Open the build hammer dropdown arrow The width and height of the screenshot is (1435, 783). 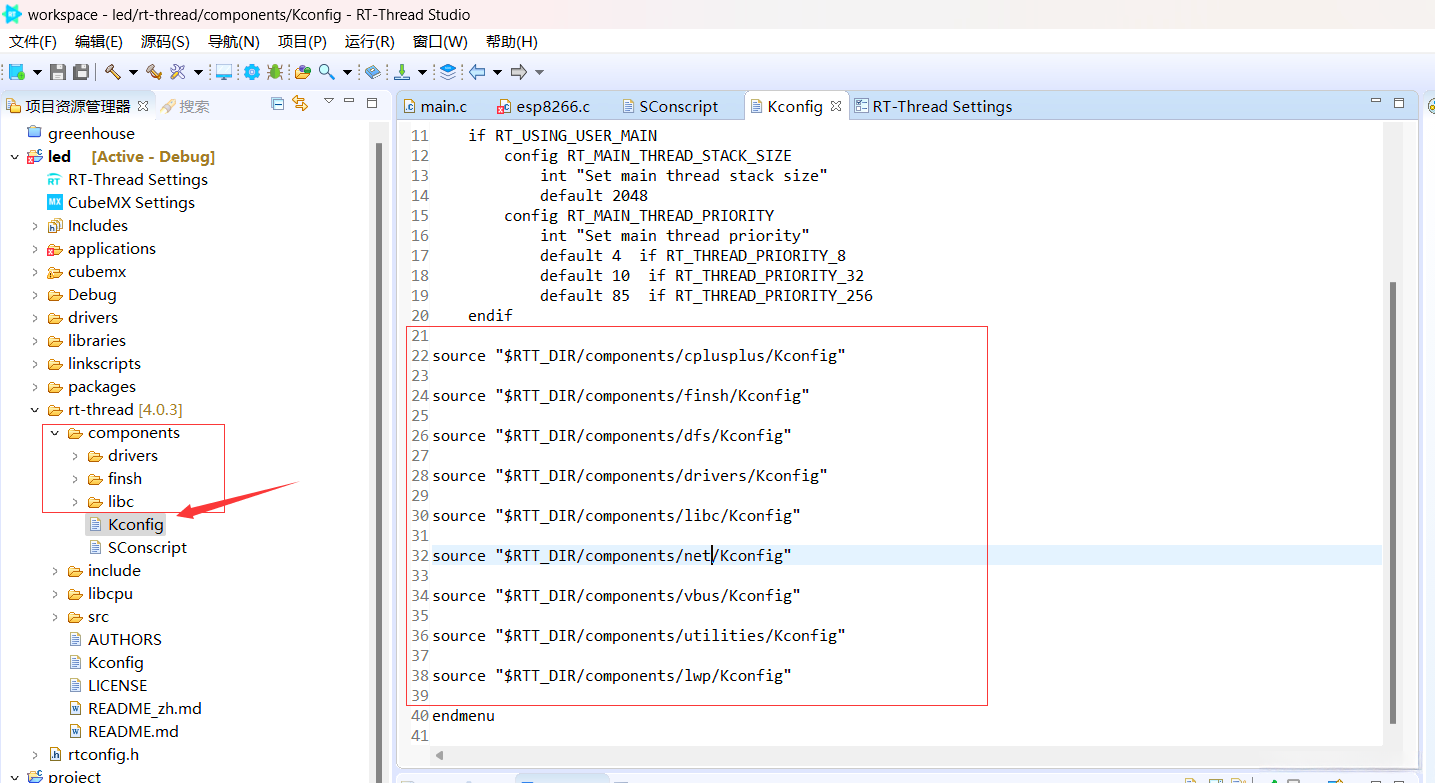pos(133,72)
